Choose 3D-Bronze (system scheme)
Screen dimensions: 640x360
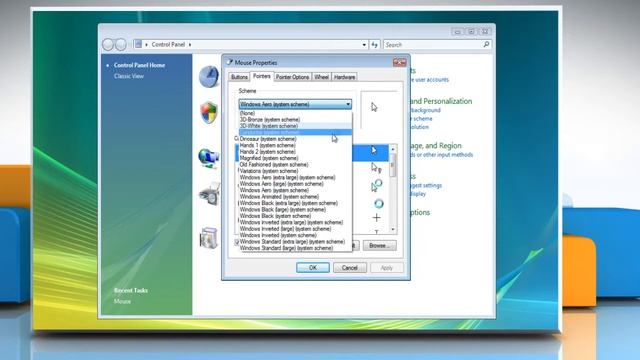[x=295, y=120]
